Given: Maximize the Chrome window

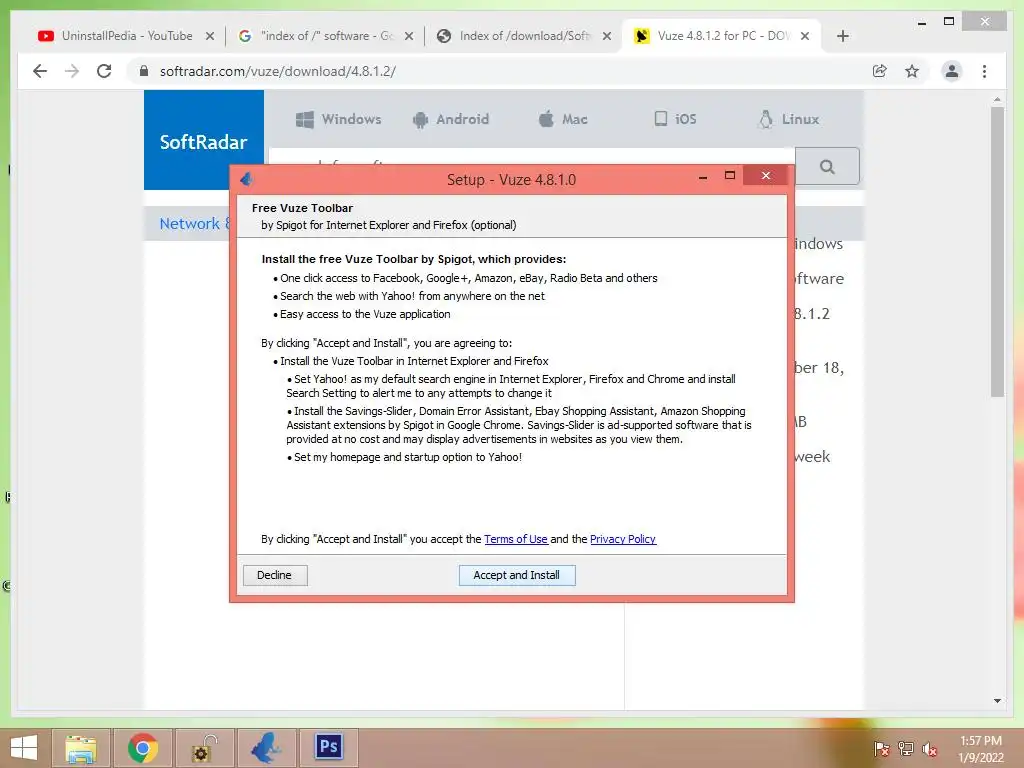Looking at the screenshot, I should click(949, 22).
